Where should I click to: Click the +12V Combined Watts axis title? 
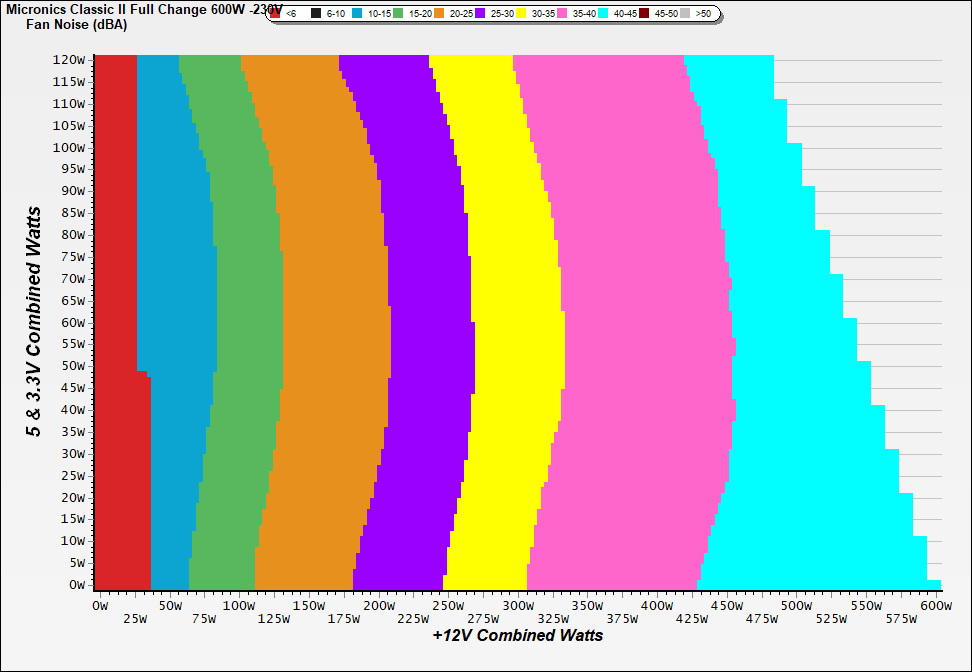(518, 635)
